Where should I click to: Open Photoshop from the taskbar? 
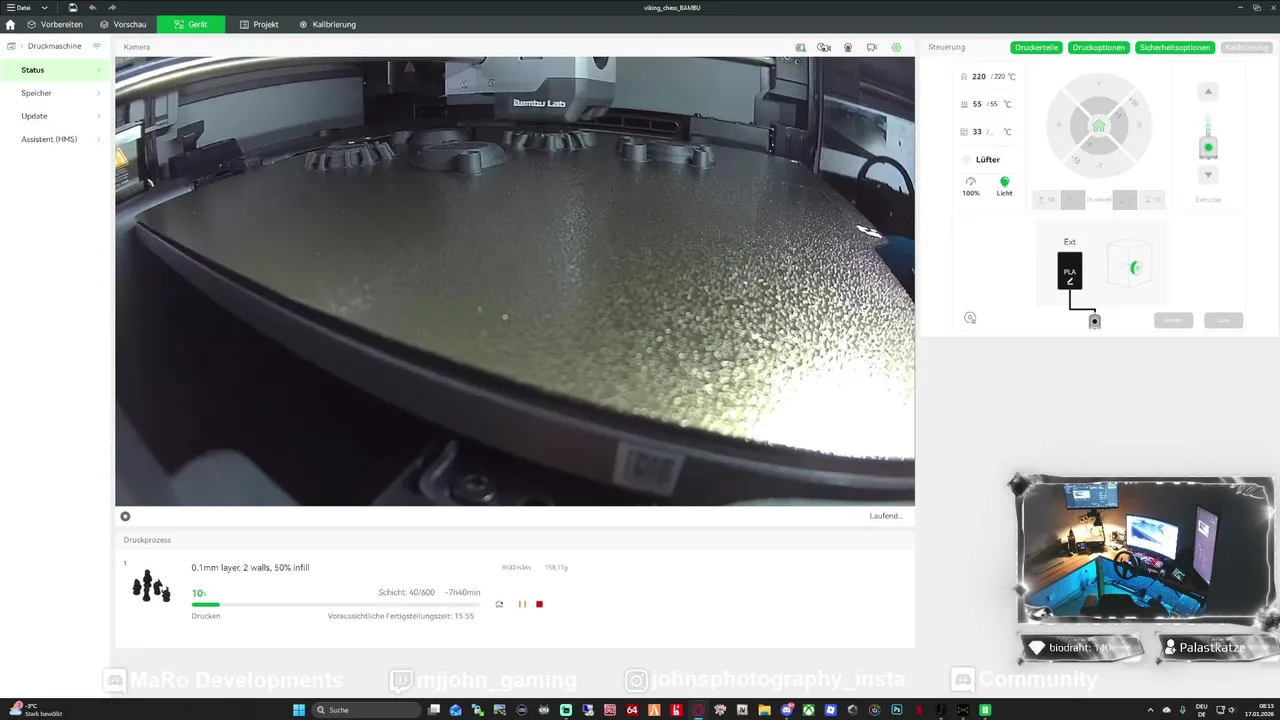897,710
